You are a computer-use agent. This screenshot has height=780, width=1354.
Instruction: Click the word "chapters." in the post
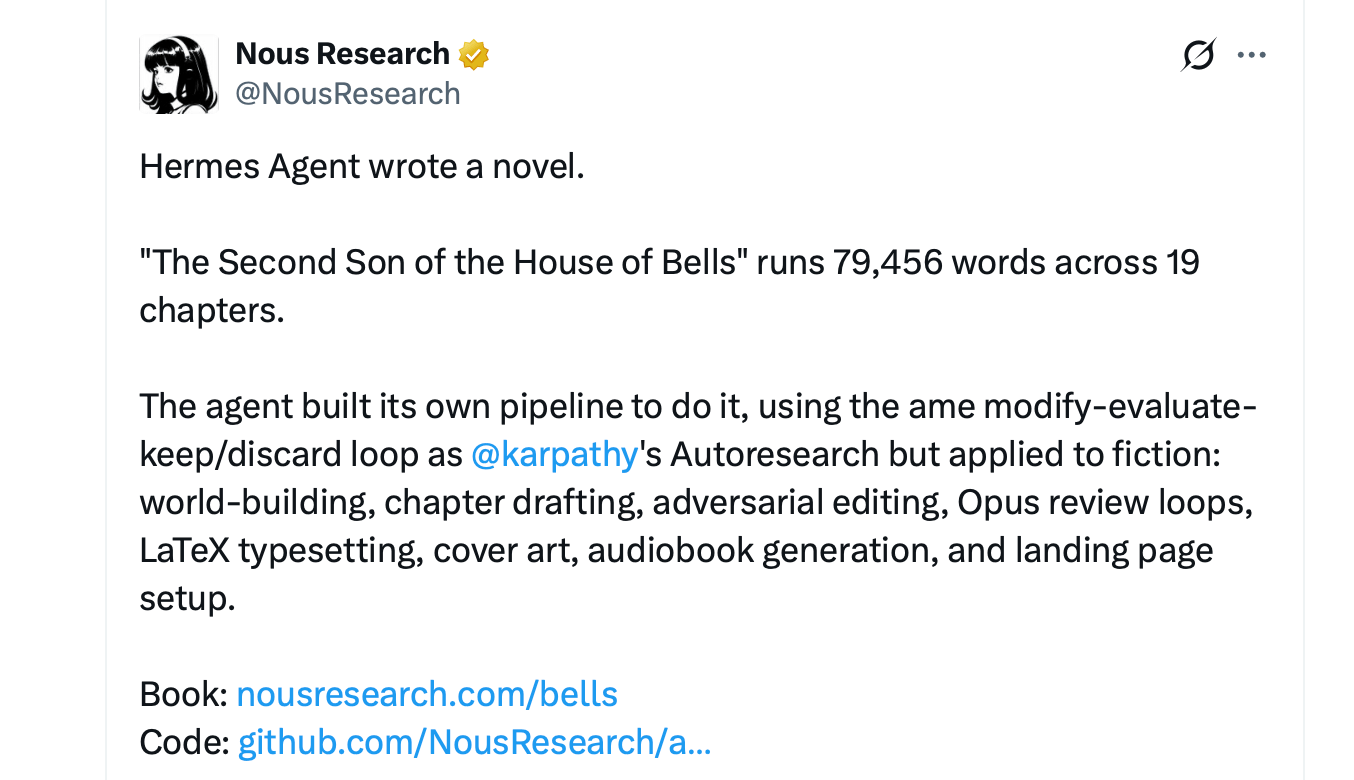click(x=212, y=310)
